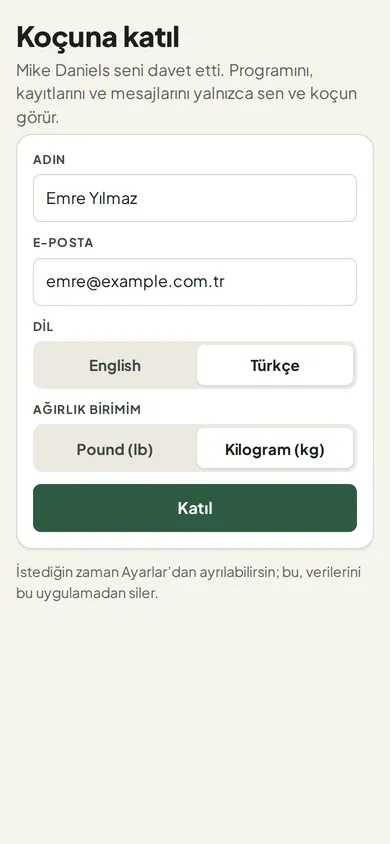Click the emre@example.com.tr address text

point(135,282)
